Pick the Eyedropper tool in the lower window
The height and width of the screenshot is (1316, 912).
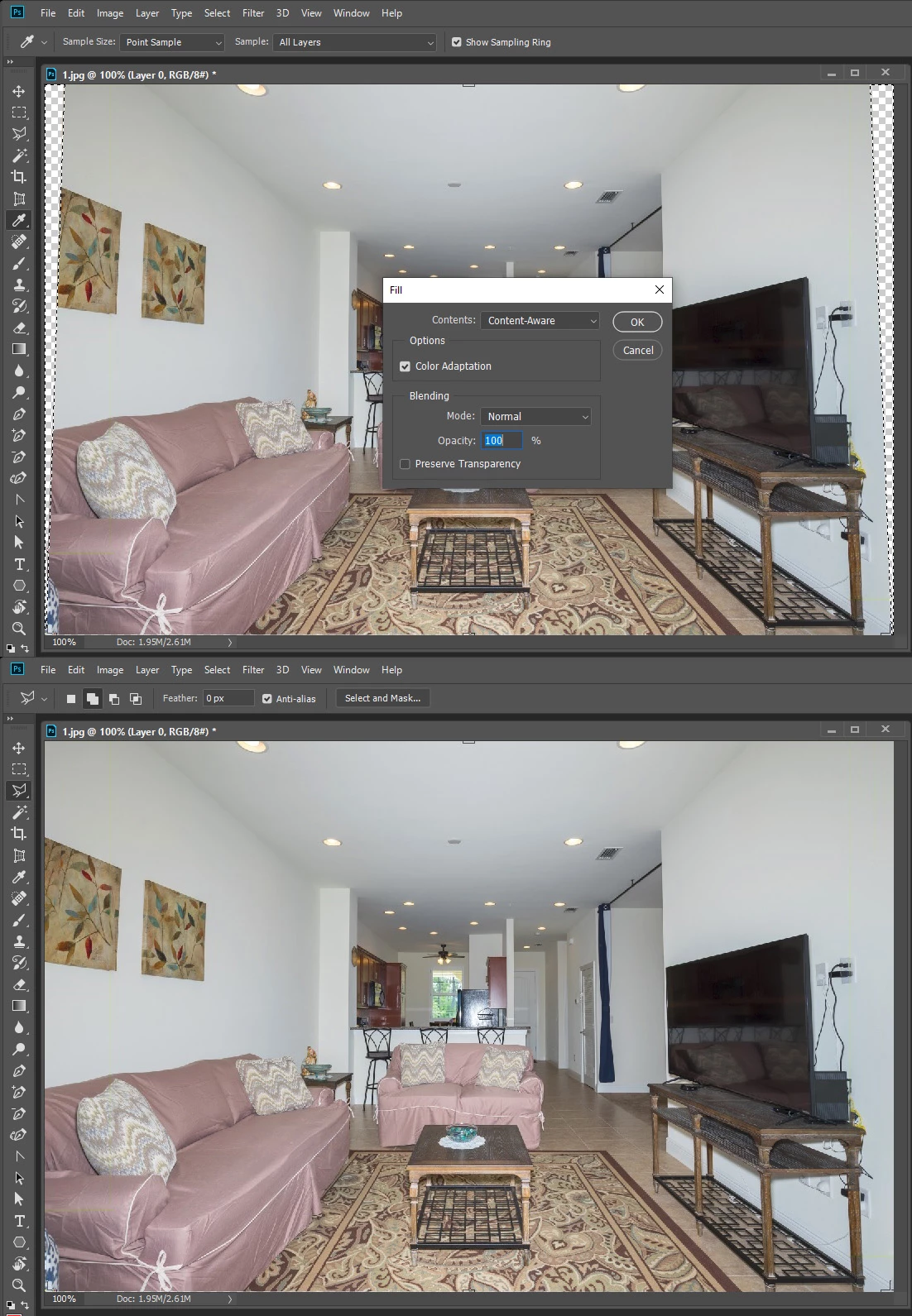point(19,877)
